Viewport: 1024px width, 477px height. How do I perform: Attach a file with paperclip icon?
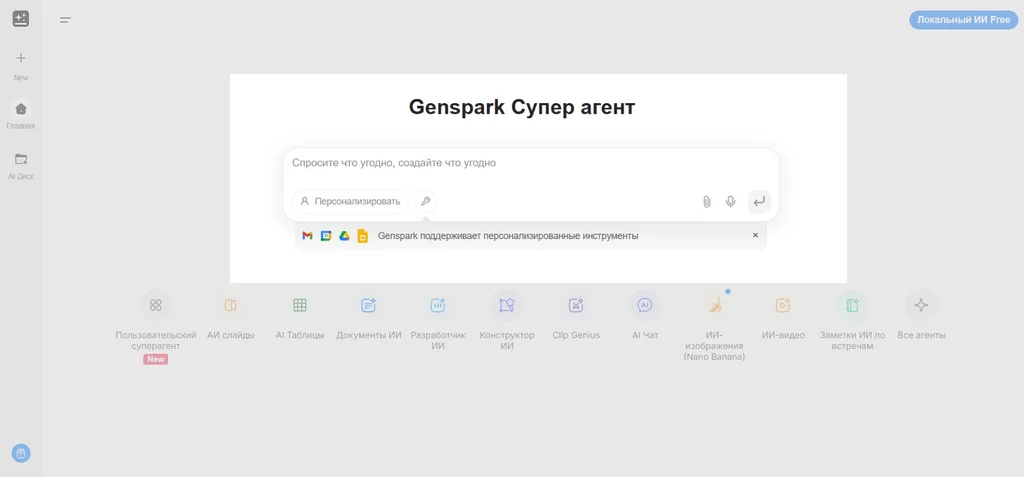click(x=706, y=201)
